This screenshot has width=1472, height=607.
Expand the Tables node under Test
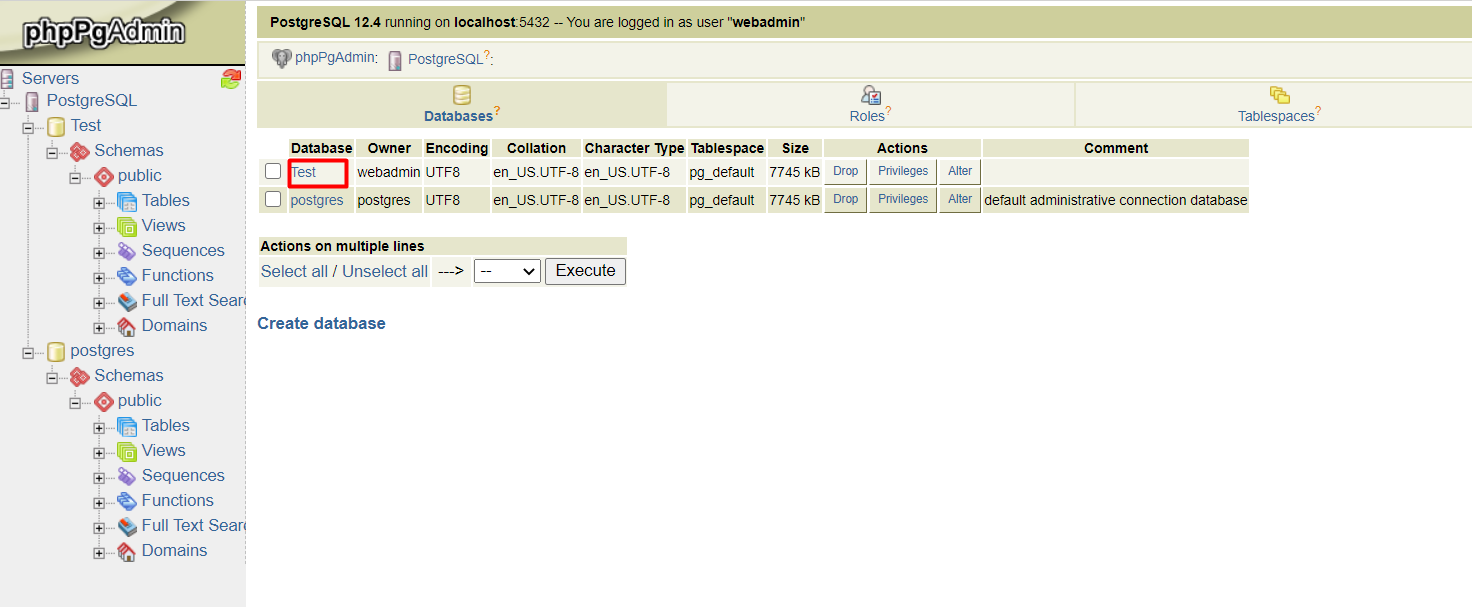[x=99, y=202]
